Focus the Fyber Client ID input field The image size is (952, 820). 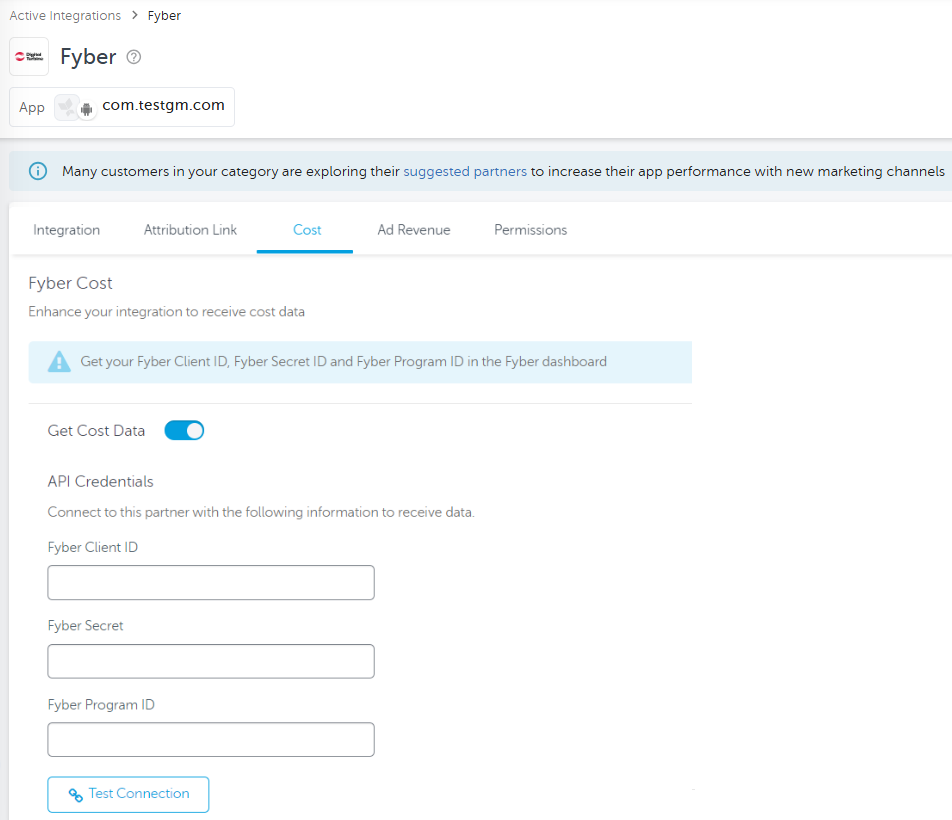tap(211, 583)
